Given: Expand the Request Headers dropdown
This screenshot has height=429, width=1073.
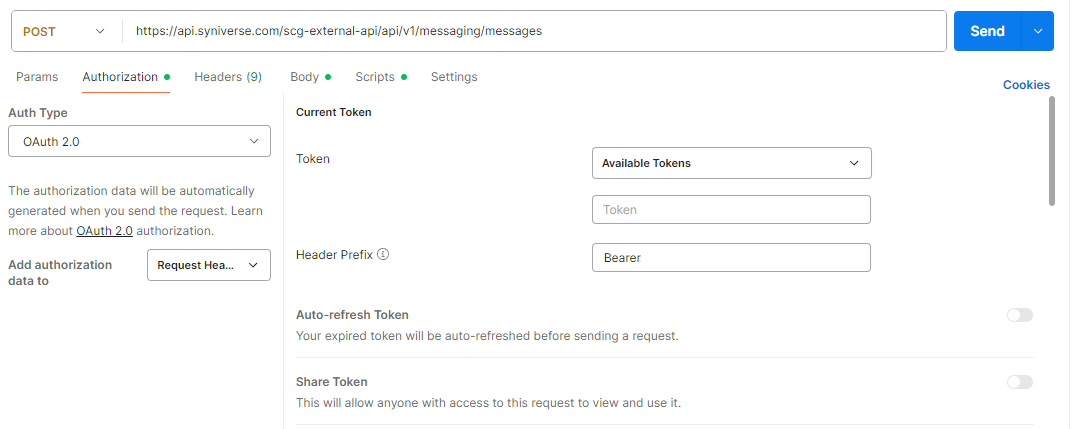Looking at the screenshot, I should click(208, 265).
